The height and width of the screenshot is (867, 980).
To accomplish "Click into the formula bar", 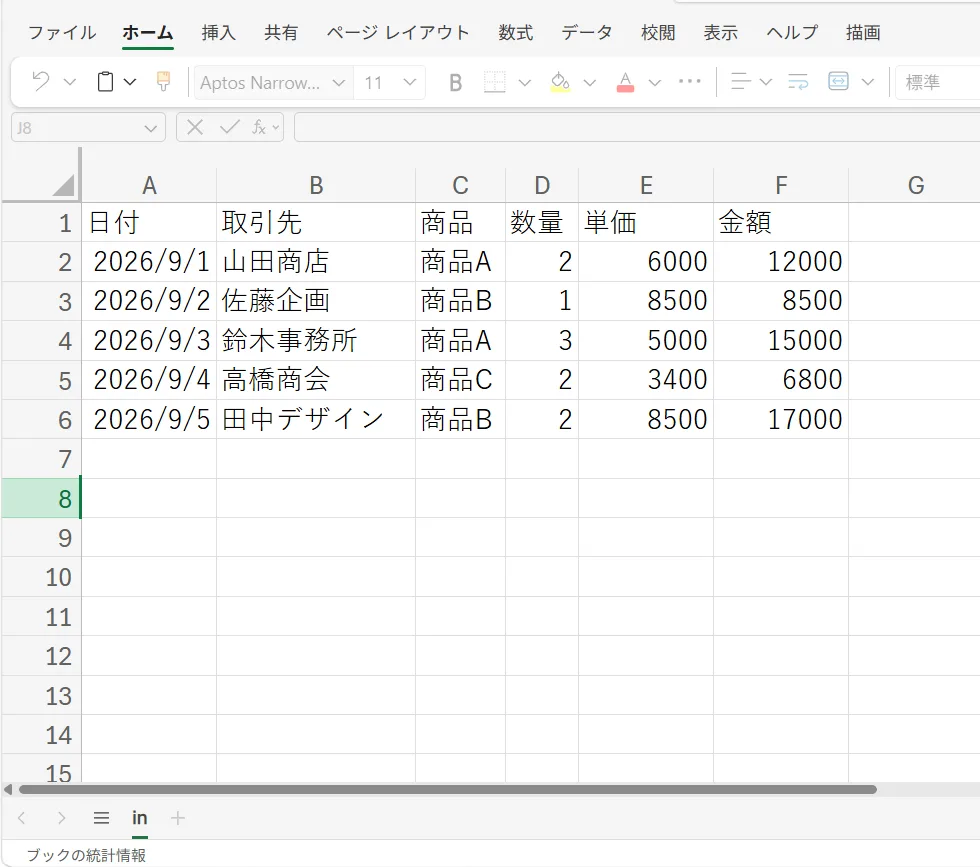I will tap(637, 128).
